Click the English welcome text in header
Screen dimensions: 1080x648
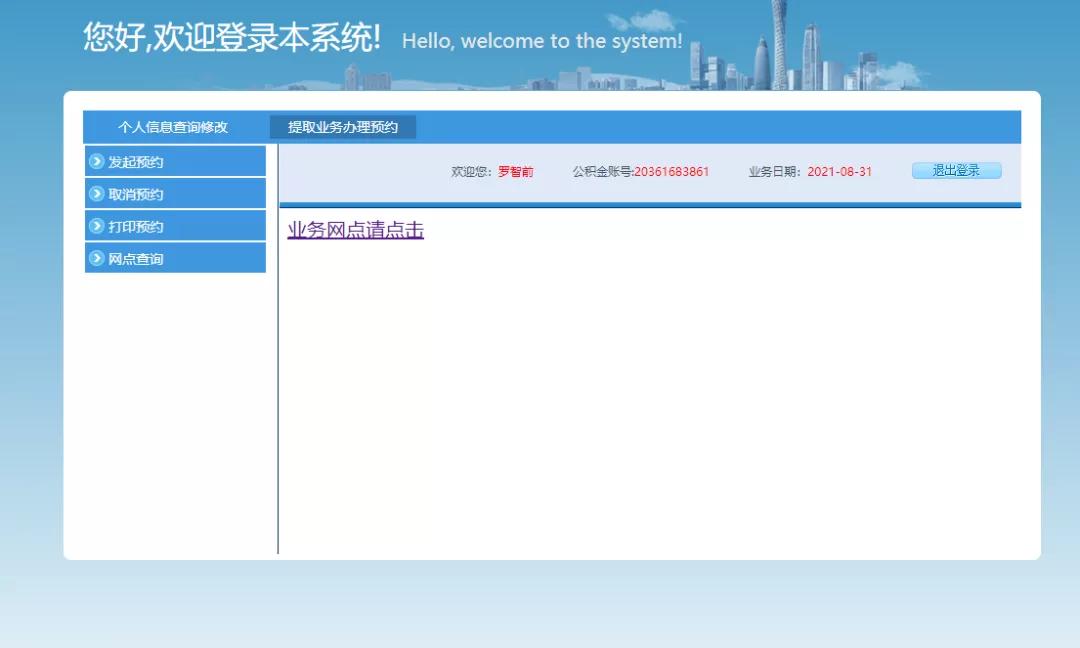[541, 42]
